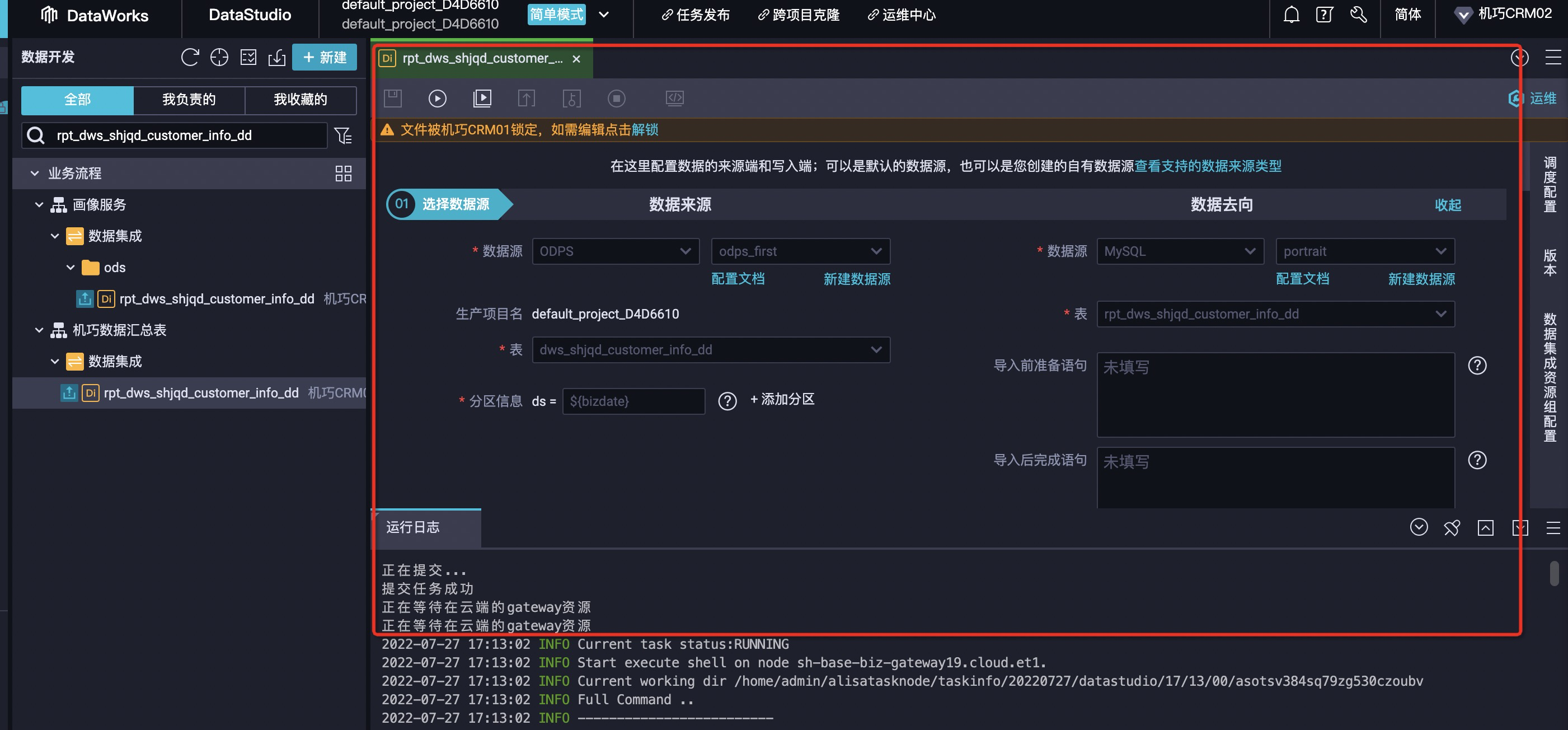Collapse log panel with down-arrow circle icon

point(1419,527)
